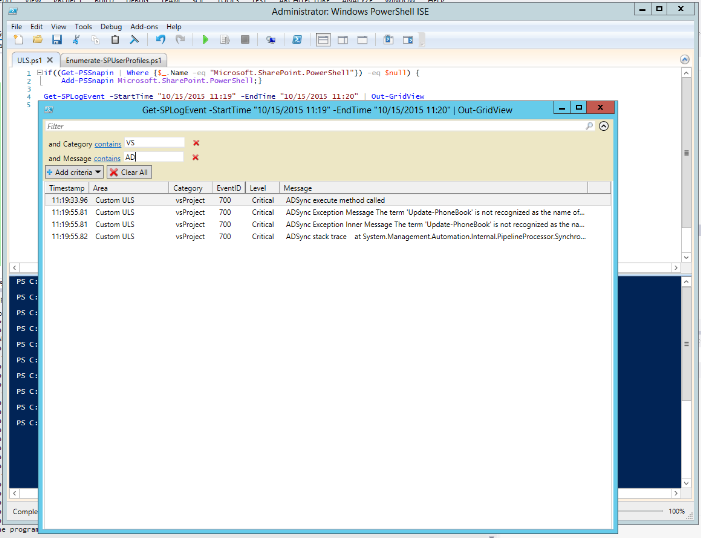Open the Add criteria dropdown

click(74, 172)
